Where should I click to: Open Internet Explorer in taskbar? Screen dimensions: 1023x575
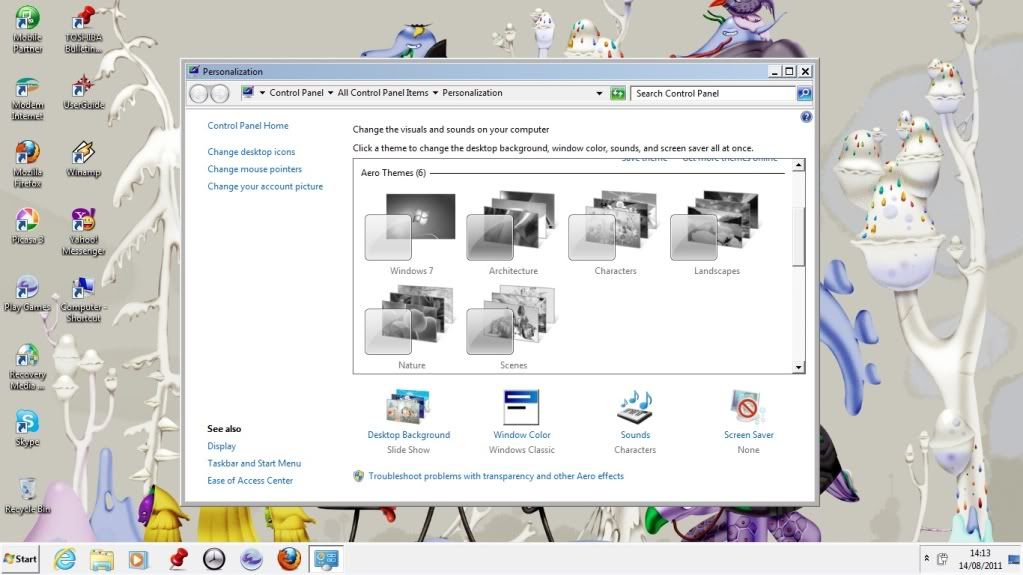[65, 559]
